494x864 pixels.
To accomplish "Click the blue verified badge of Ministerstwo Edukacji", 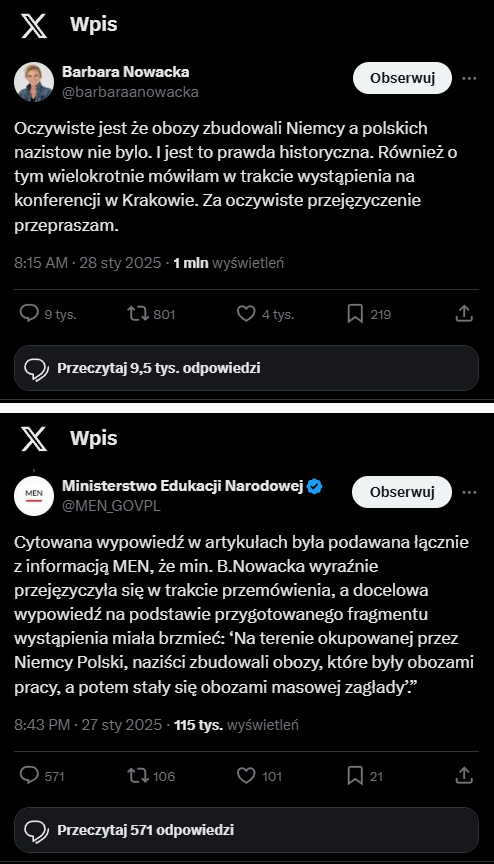I will 315,486.
